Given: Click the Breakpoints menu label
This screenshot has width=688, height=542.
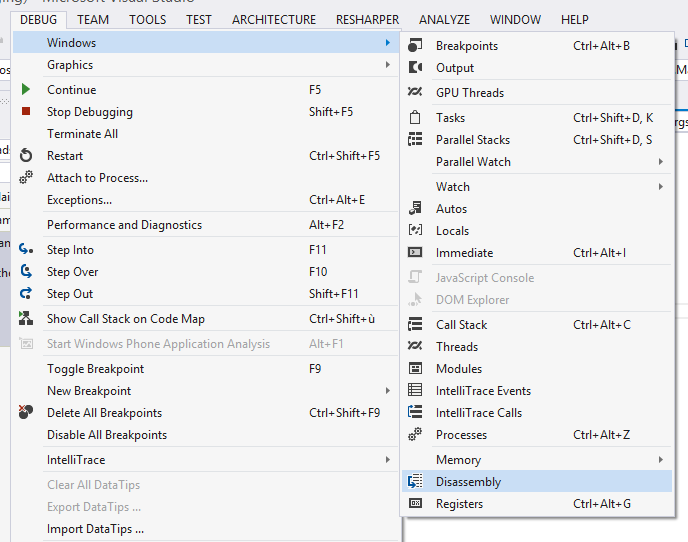Looking at the screenshot, I should point(467,46).
